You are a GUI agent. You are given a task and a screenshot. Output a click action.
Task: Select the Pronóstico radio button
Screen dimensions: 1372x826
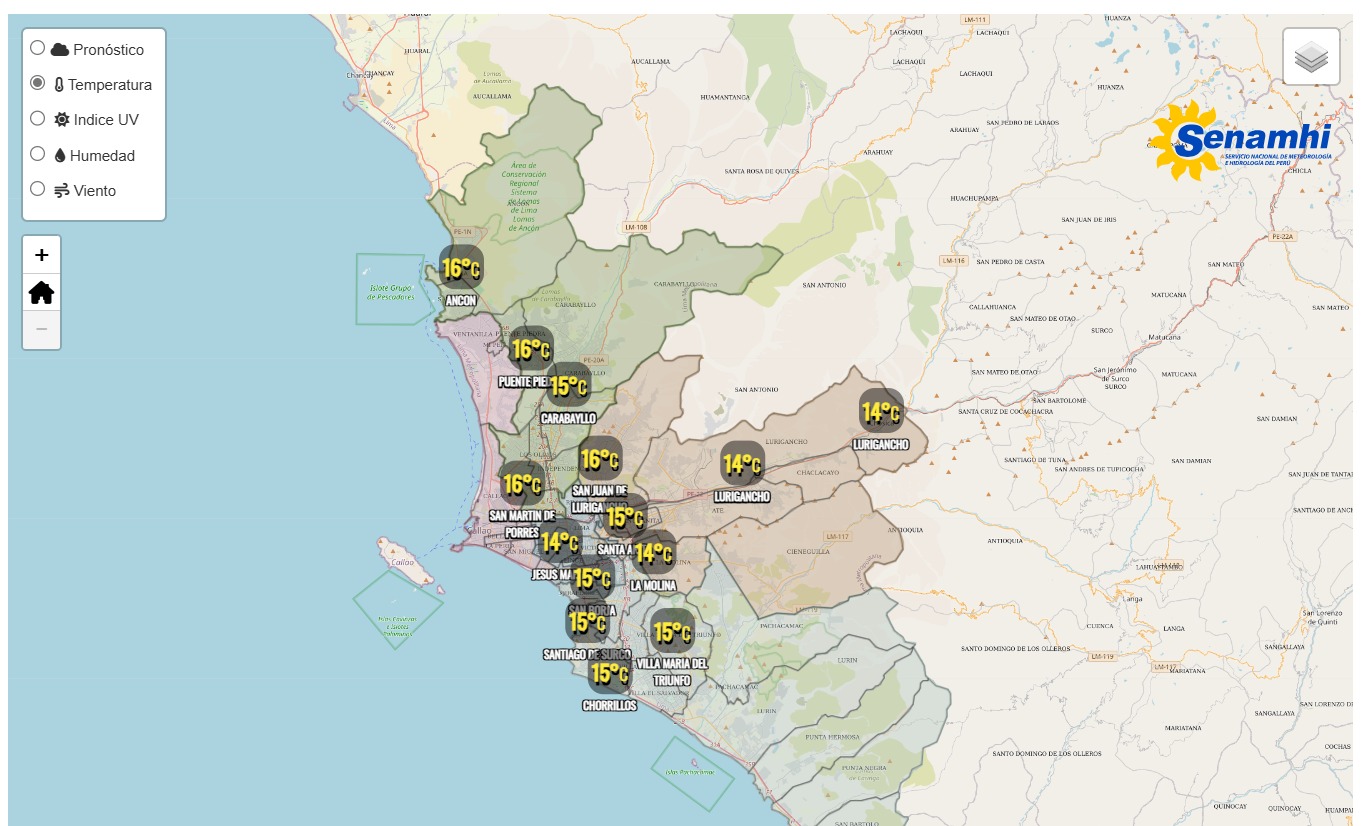click(37, 48)
